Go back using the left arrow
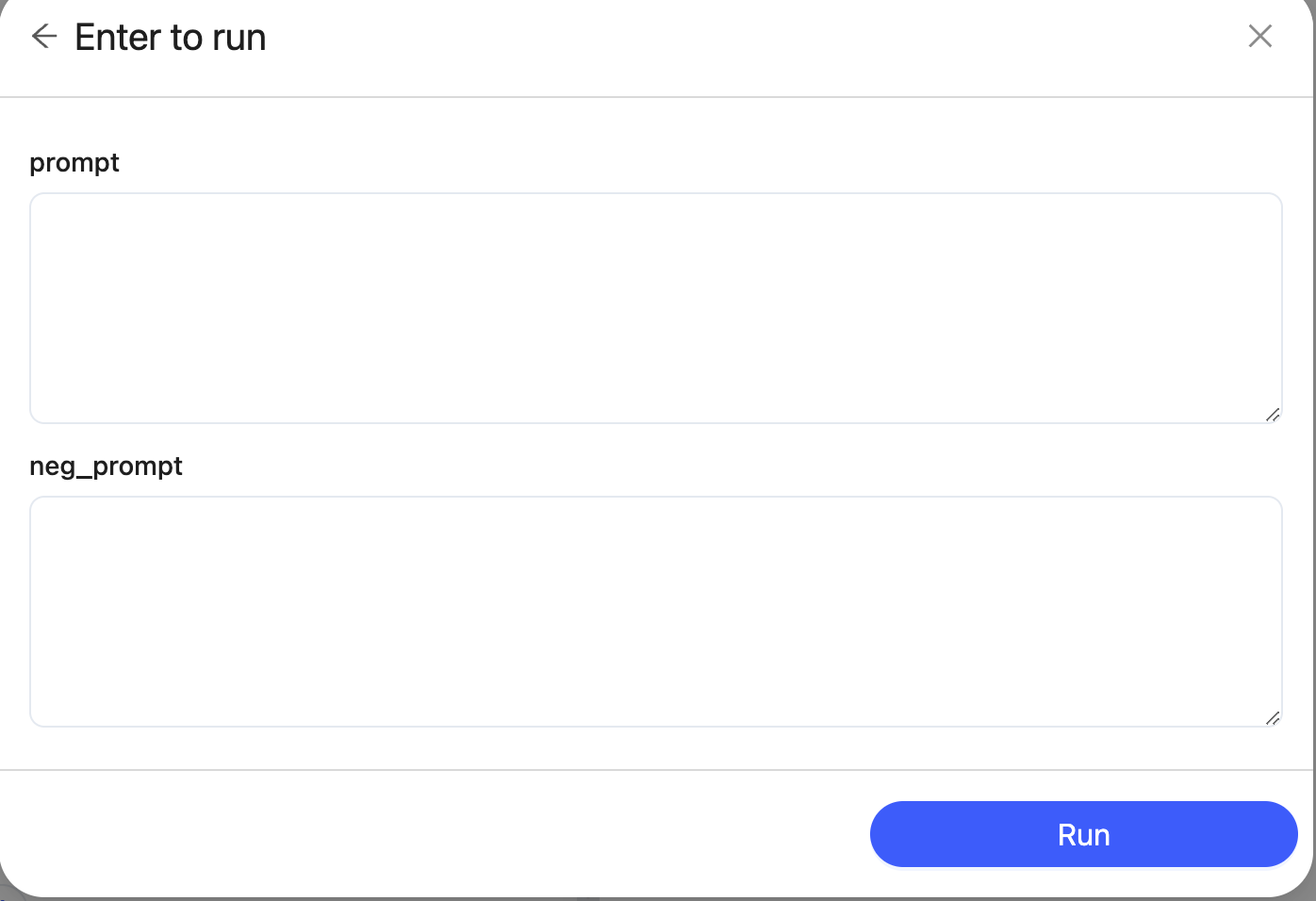Image resolution: width=1316 pixels, height=901 pixels. tap(44, 37)
